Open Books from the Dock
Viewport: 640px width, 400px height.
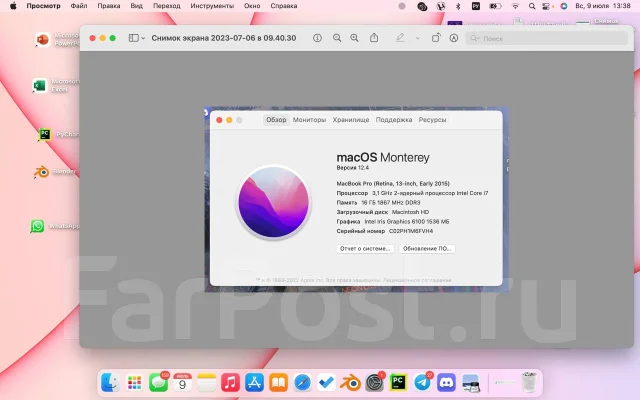click(x=278, y=382)
